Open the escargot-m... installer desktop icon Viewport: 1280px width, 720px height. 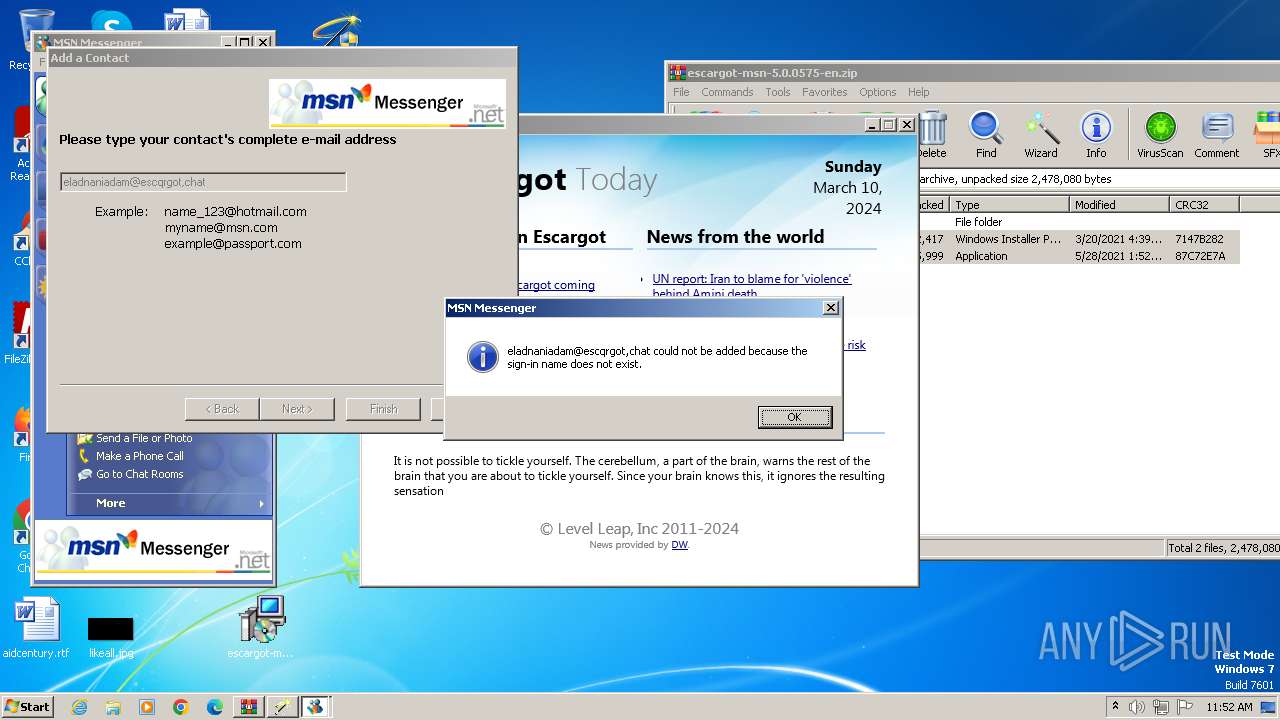[x=262, y=628]
